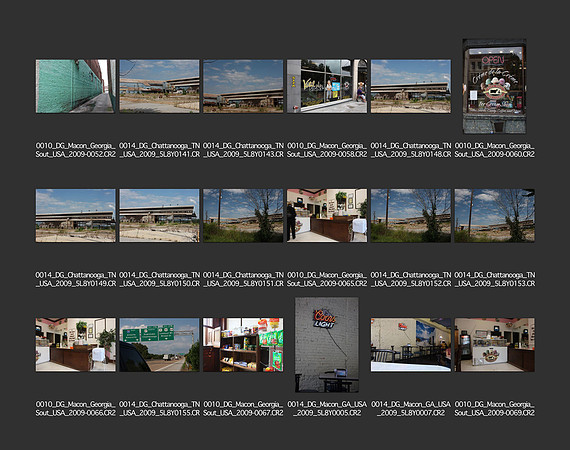This screenshot has height=450, width=570.
Task: Click filename ending 2009-0067.CR2
Action: 243,409
